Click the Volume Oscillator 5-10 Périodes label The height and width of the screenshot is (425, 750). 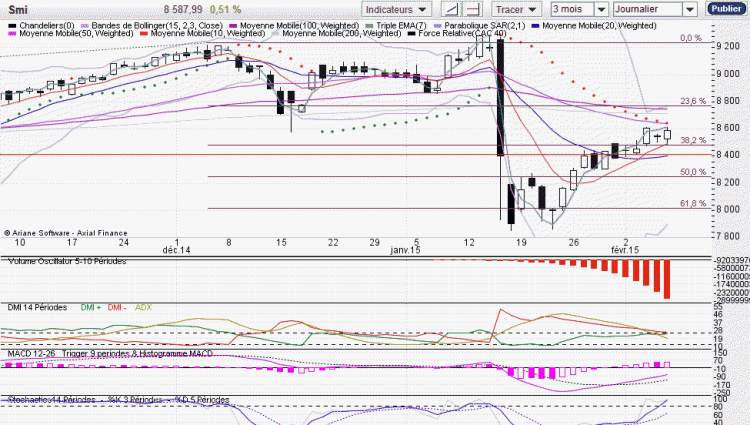point(67,262)
